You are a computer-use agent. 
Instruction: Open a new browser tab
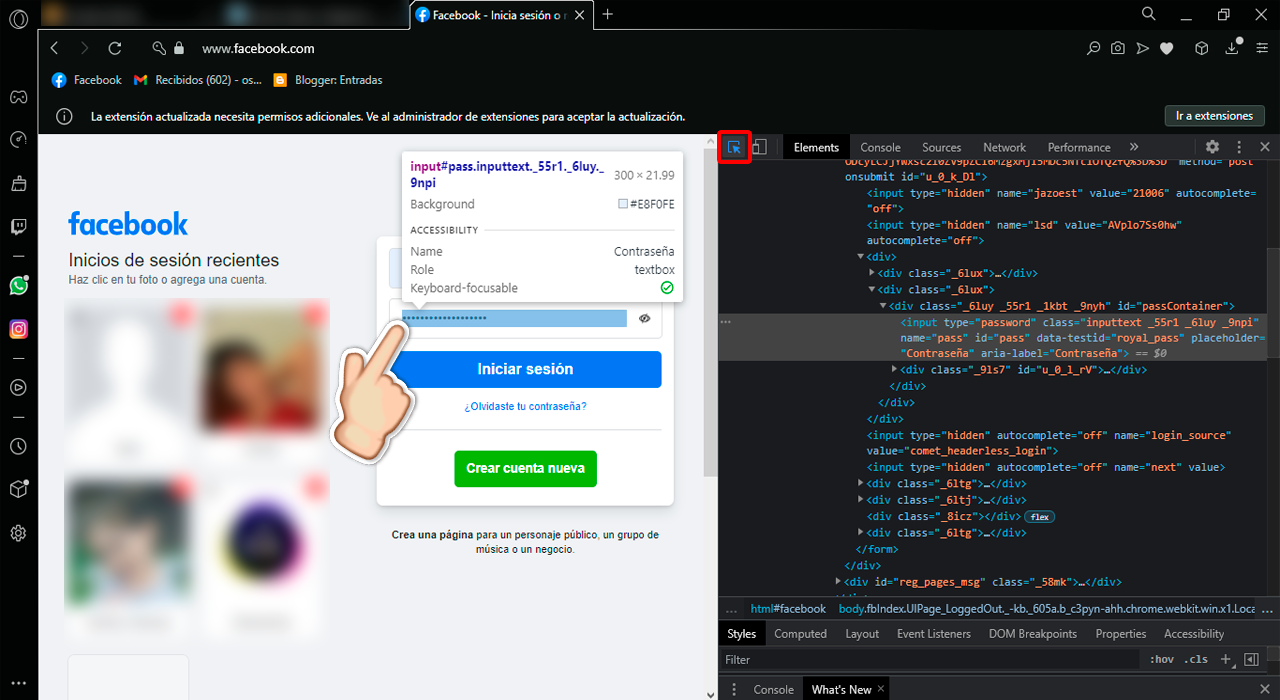point(607,14)
